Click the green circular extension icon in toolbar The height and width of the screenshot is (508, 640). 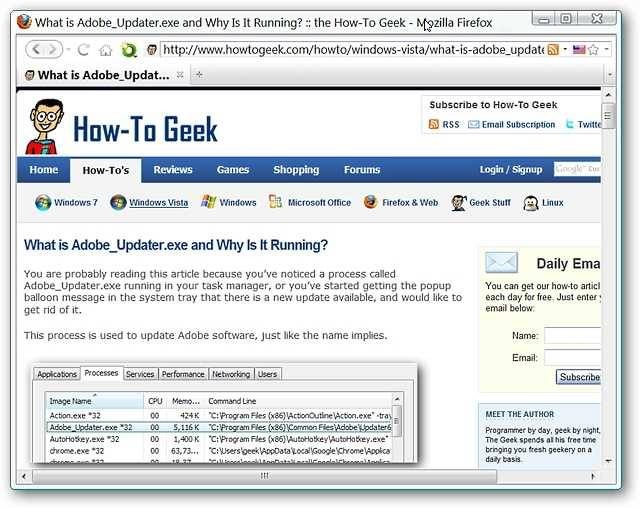[129, 50]
